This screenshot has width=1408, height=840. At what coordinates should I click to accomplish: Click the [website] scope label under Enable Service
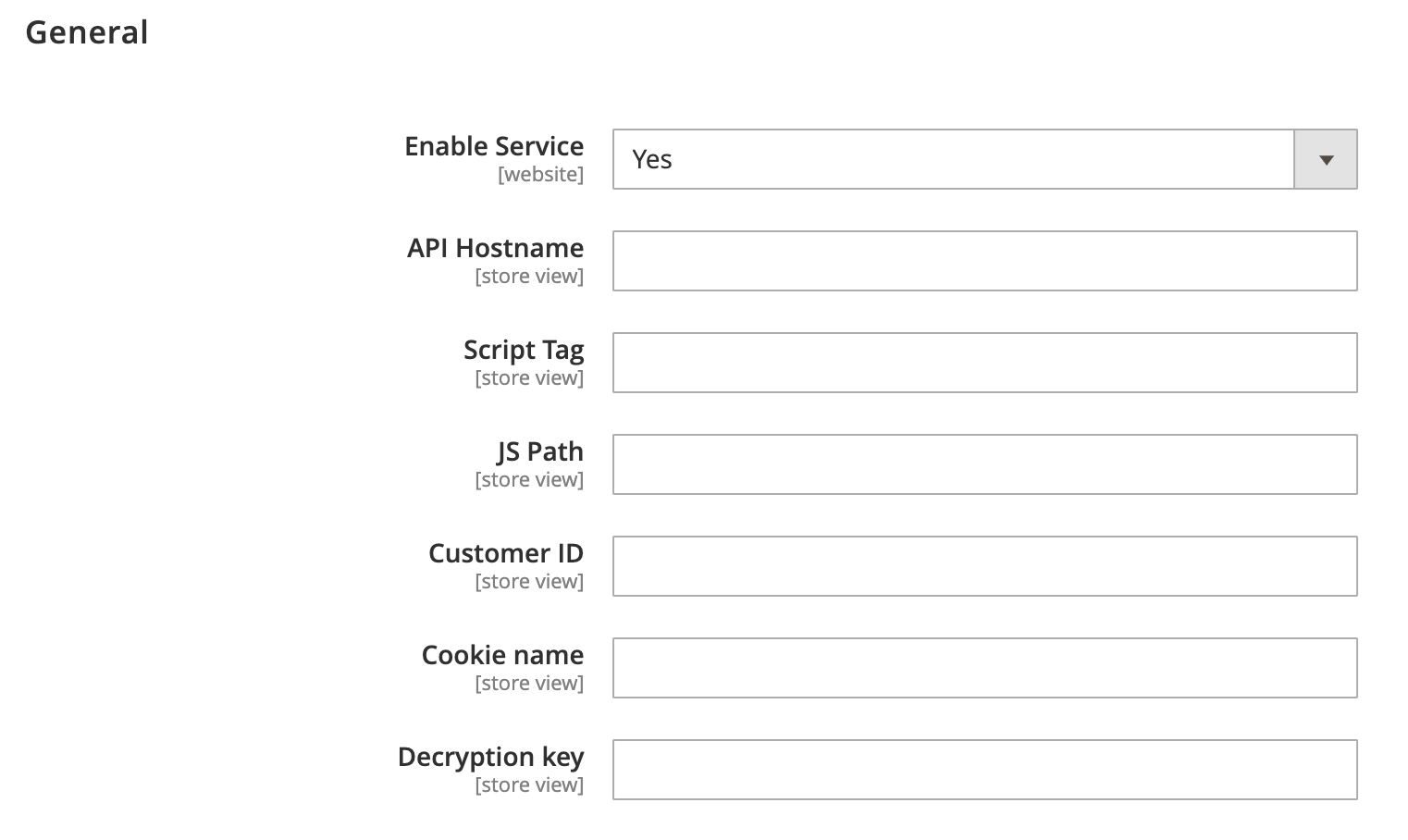click(540, 174)
